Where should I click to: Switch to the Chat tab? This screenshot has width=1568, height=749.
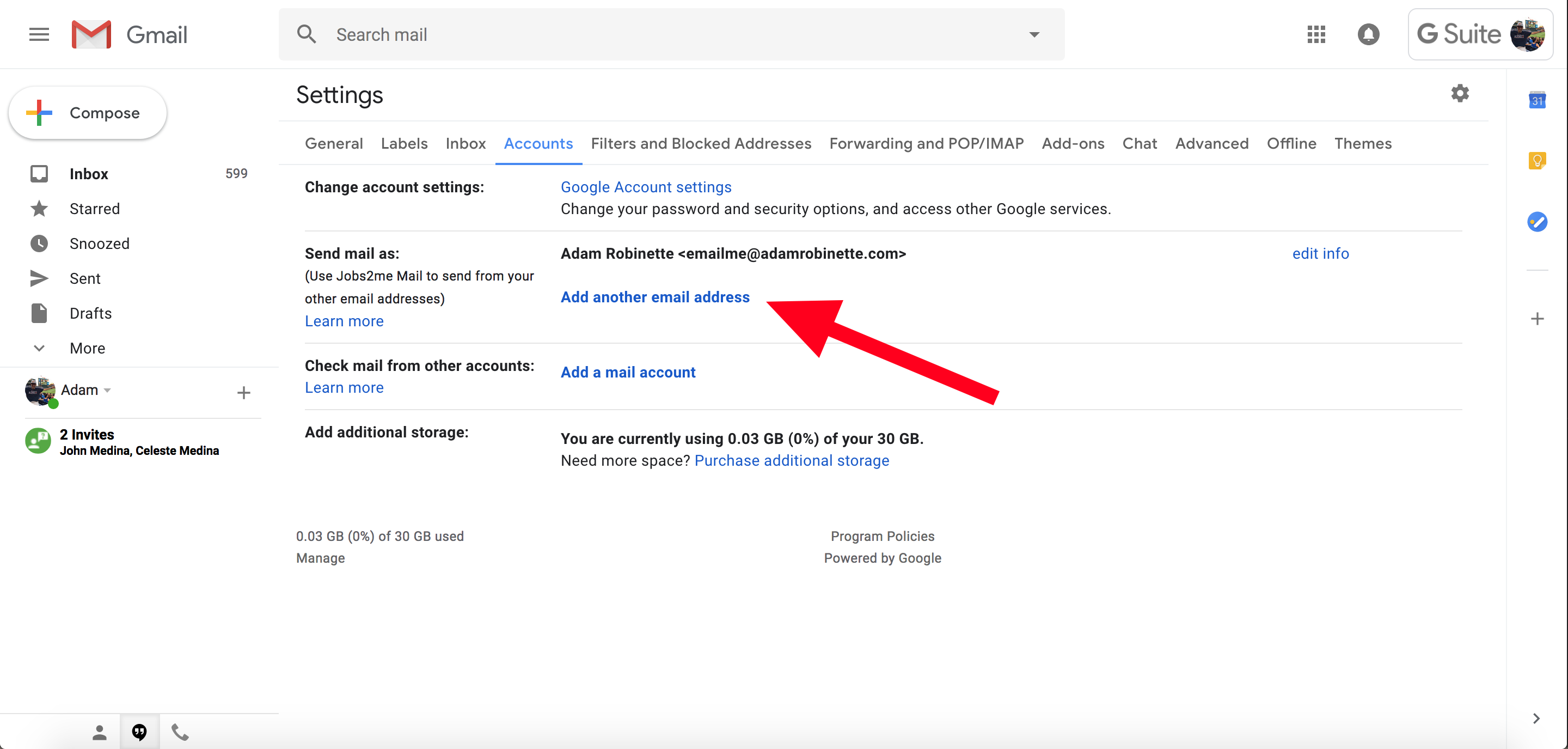click(x=1140, y=144)
